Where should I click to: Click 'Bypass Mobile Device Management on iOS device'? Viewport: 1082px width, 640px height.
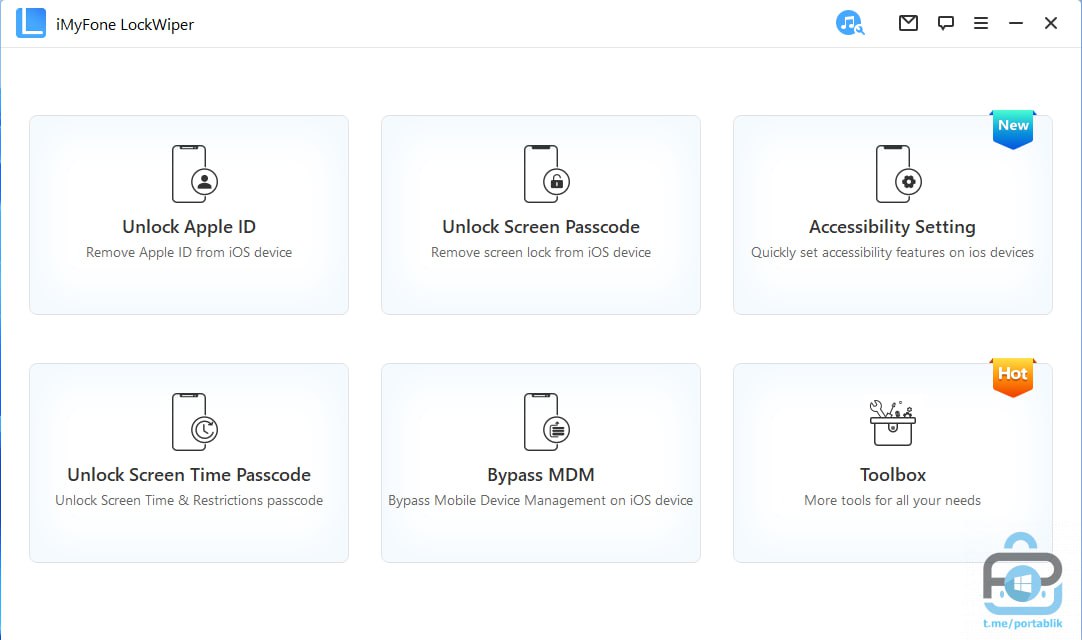[540, 501]
